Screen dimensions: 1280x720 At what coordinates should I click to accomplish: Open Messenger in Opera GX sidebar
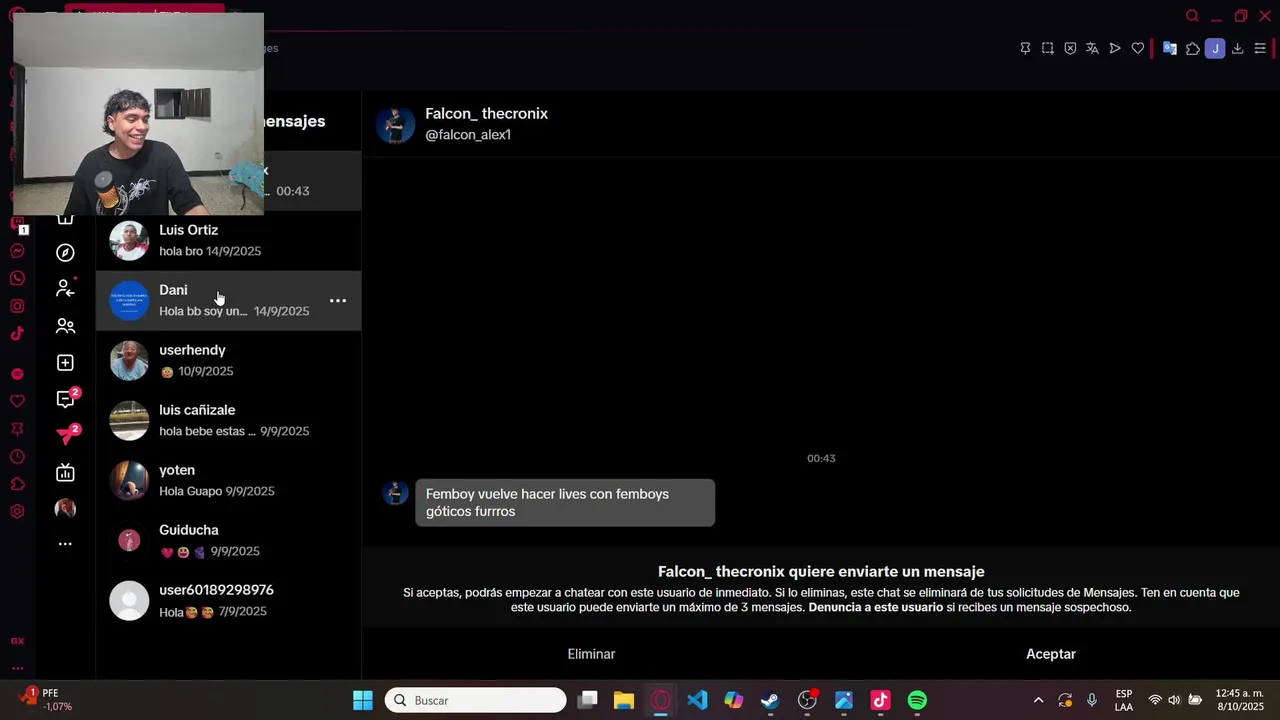(x=17, y=251)
